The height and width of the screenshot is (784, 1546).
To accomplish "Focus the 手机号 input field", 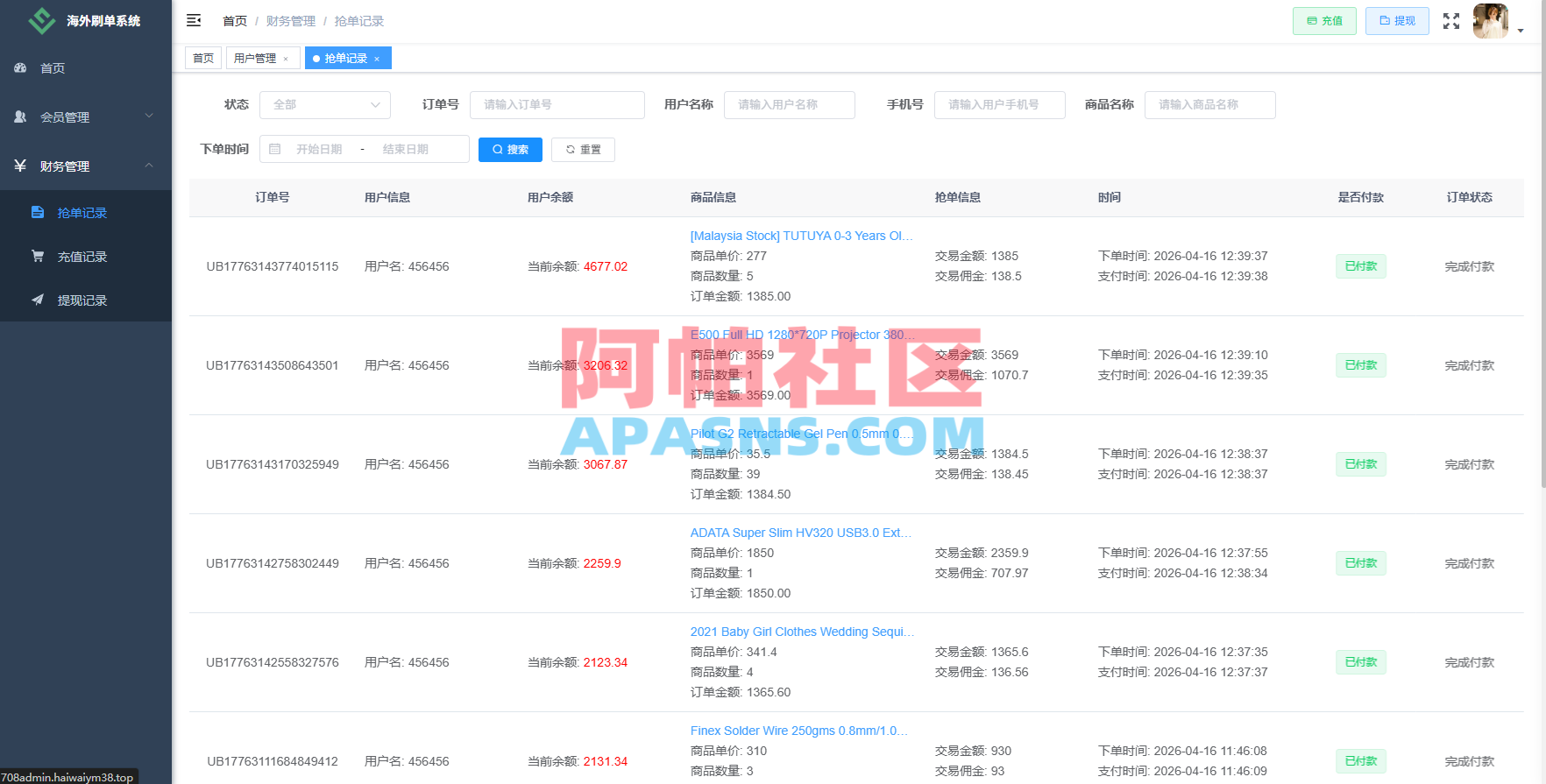I will tap(1000, 105).
